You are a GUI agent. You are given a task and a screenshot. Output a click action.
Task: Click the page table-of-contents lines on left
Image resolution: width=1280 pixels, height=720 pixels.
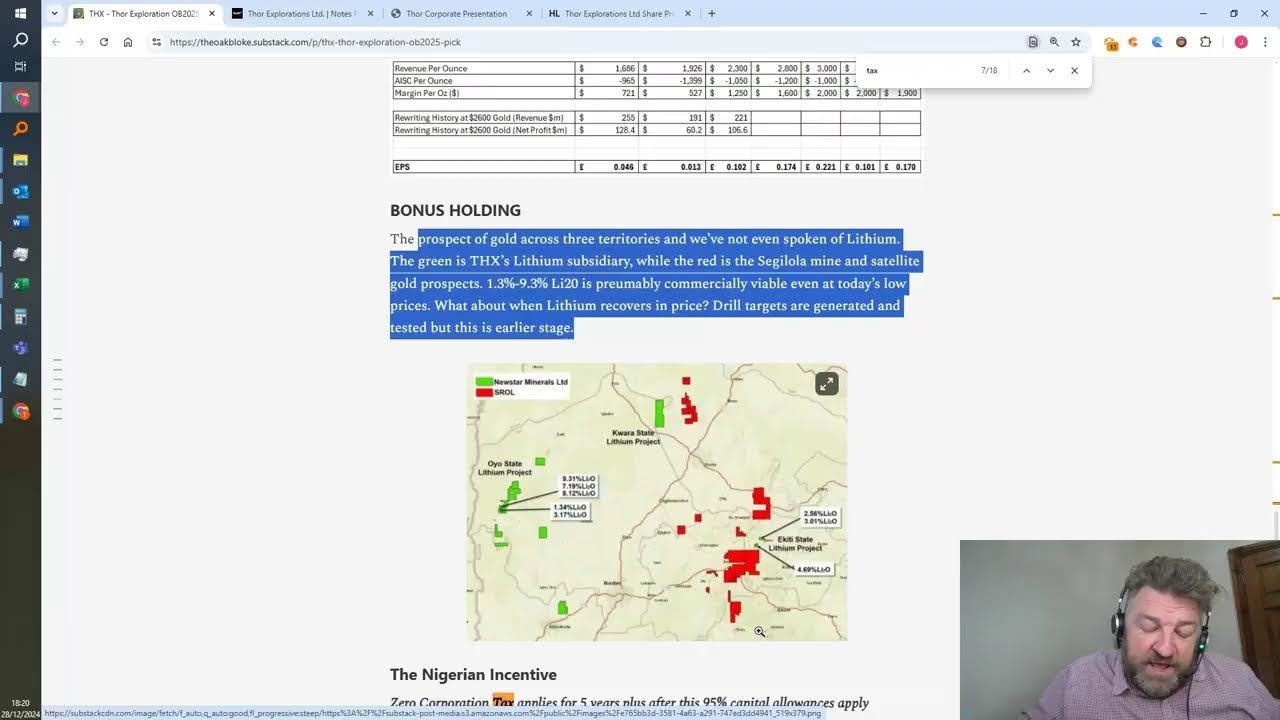click(58, 388)
